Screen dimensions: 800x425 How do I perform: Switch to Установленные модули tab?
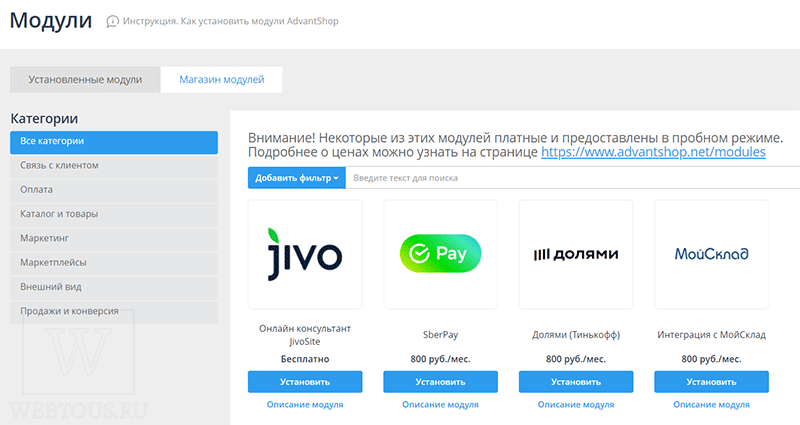(85, 80)
